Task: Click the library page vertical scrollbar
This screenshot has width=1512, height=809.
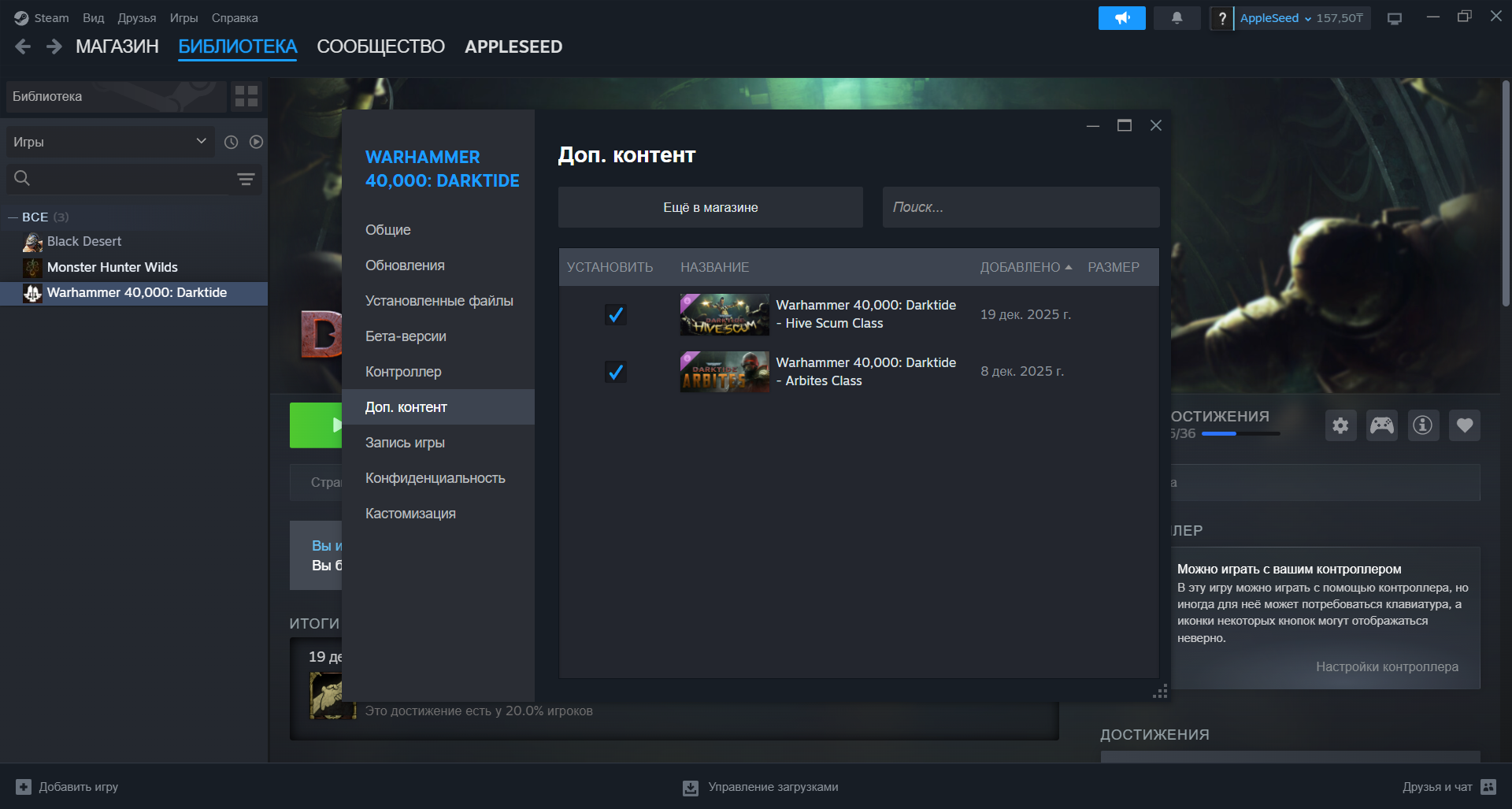Action: pos(1506,194)
